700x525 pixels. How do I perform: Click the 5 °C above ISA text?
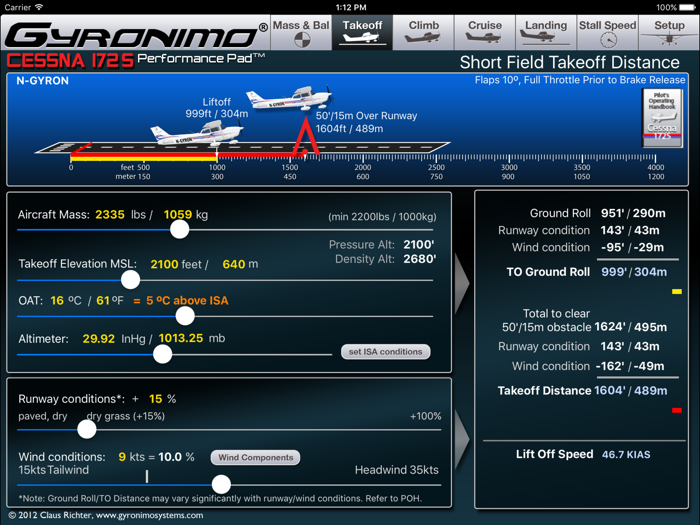tap(188, 300)
